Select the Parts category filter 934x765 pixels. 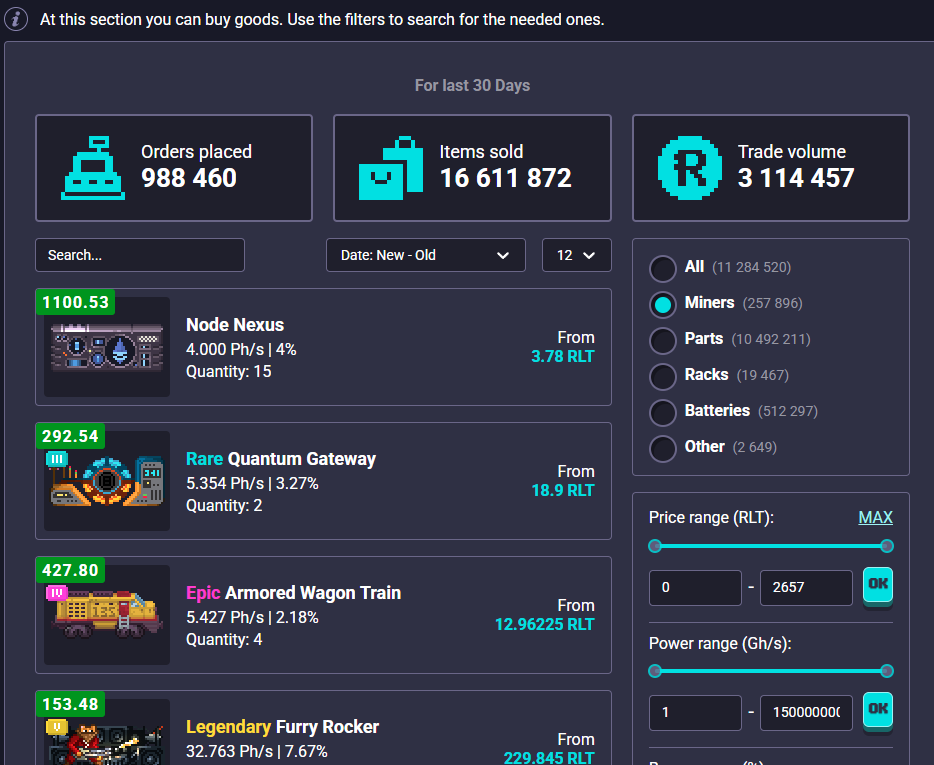(x=662, y=340)
